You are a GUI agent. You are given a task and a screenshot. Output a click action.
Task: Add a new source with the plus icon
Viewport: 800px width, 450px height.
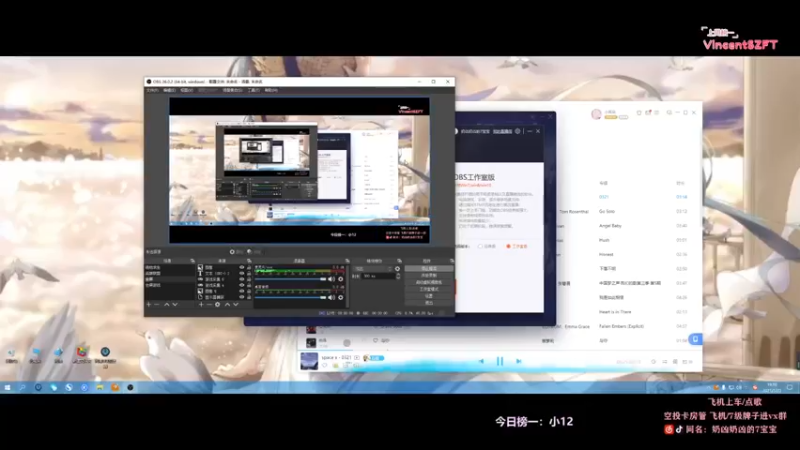point(201,305)
